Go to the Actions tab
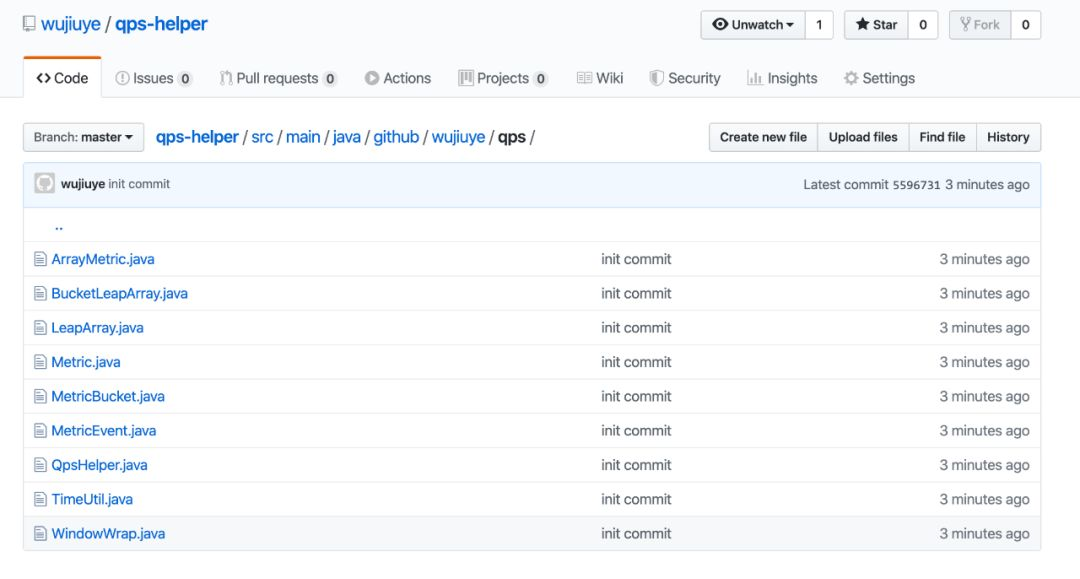 pyautogui.click(x=398, y=78)
